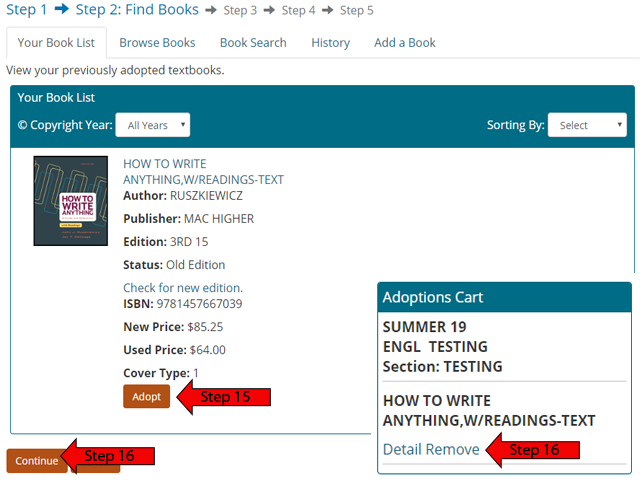Click the Step 2: Find Books breadcrumb
This screenshot has height=484, width=640.
137,9
